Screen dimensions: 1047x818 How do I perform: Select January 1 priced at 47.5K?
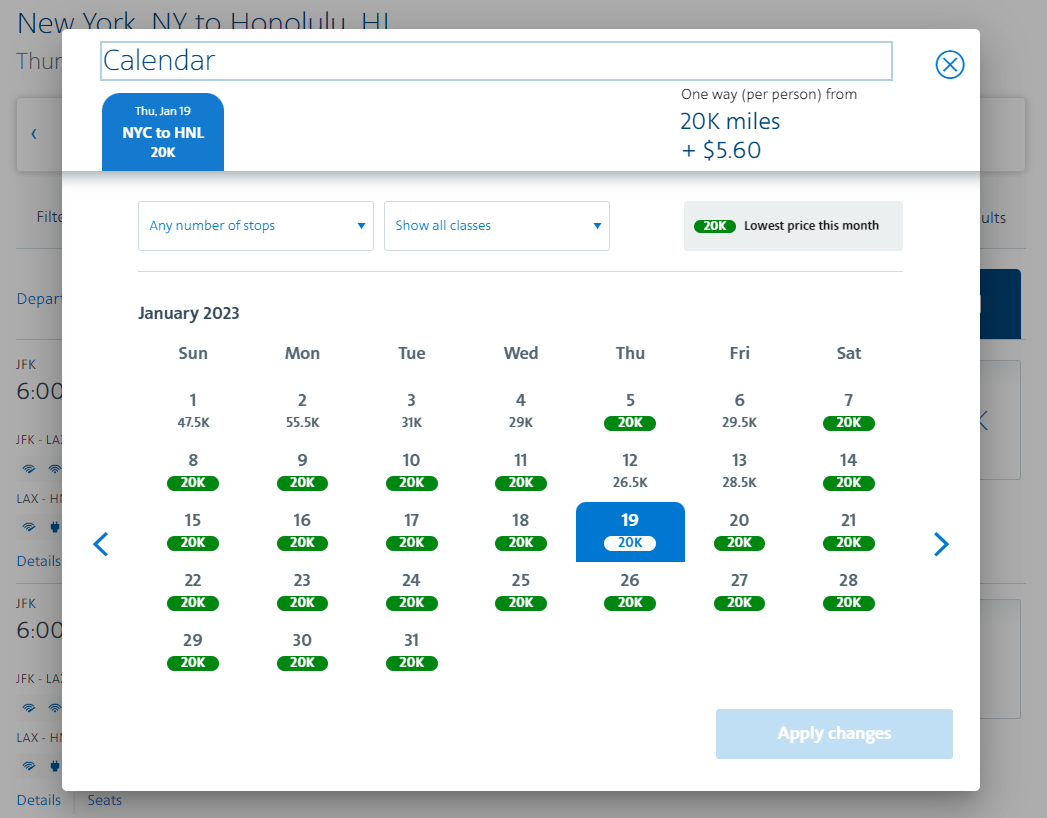(193, 411)
